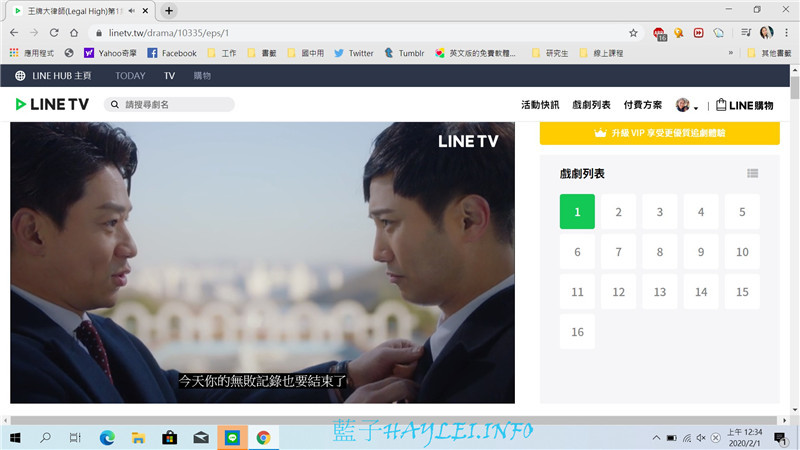
Task: Focus the drama search field
Action: [x=169, y=105]
